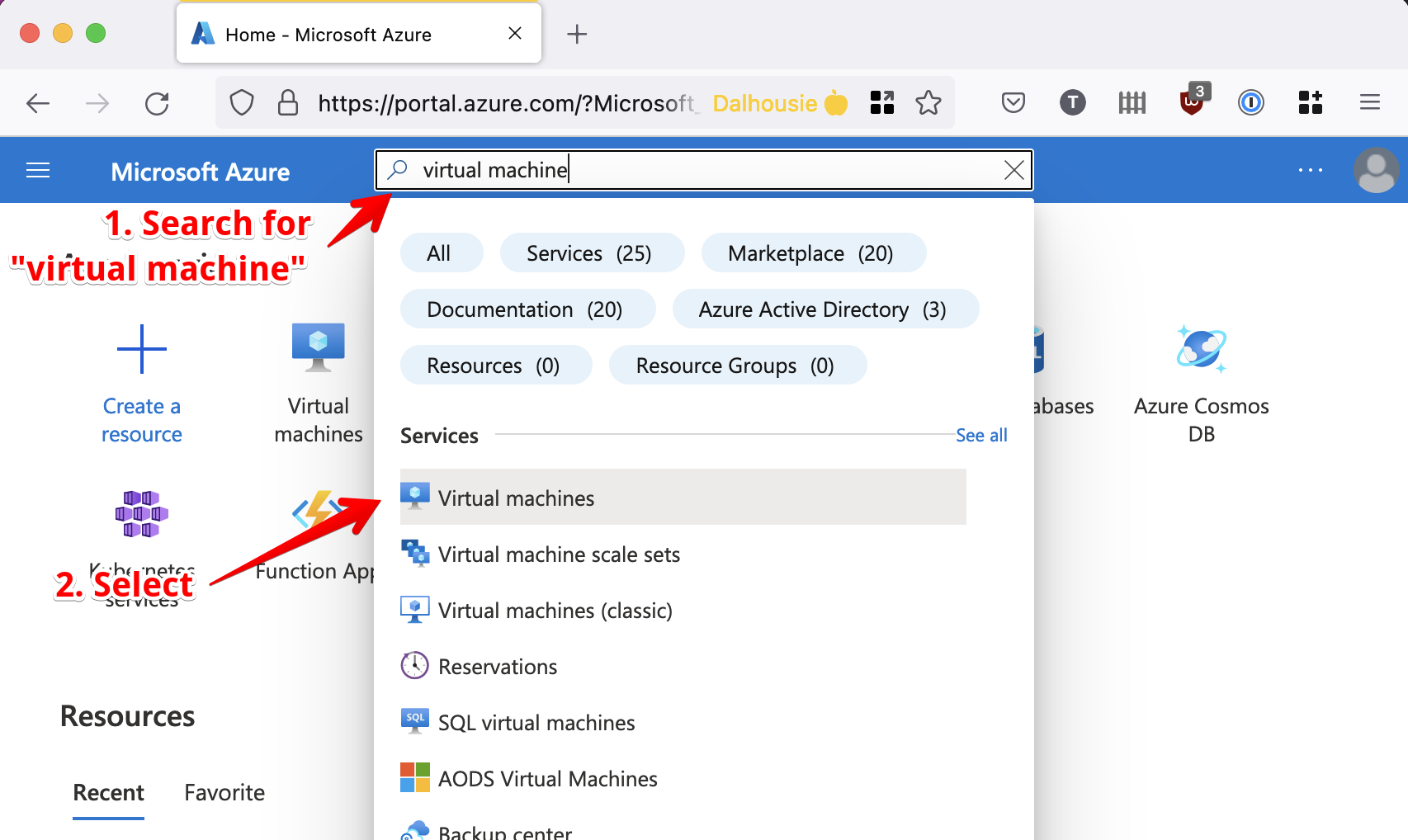
Task: Expand the portal ellipsis overflow menu
Action: (1310, 171)
